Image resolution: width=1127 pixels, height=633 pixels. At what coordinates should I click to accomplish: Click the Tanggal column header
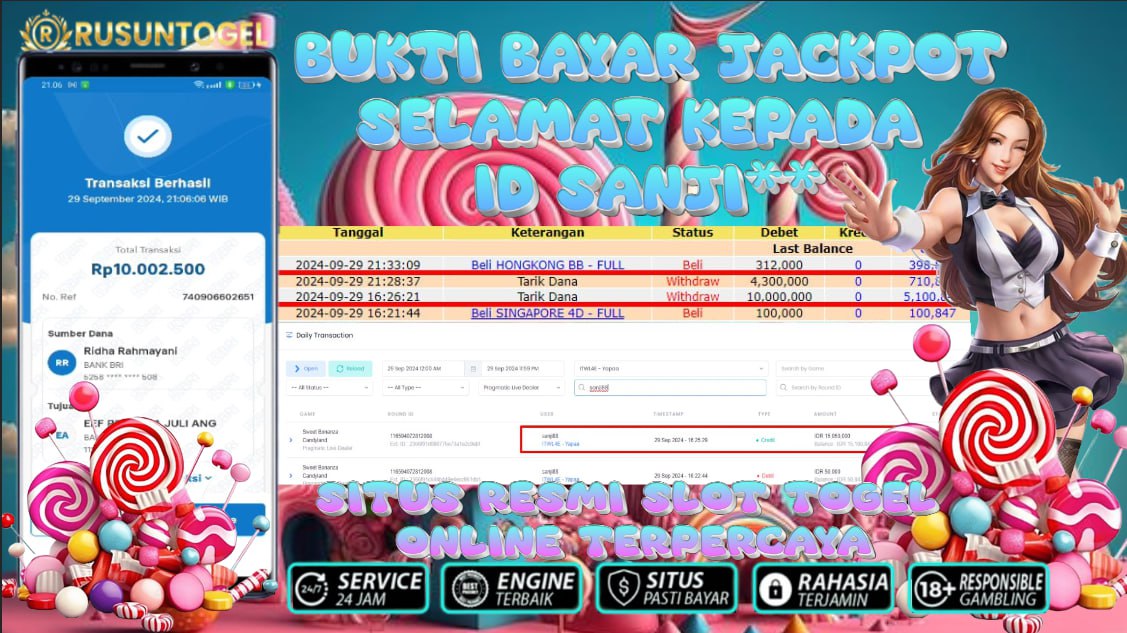[x=358, y=233]
